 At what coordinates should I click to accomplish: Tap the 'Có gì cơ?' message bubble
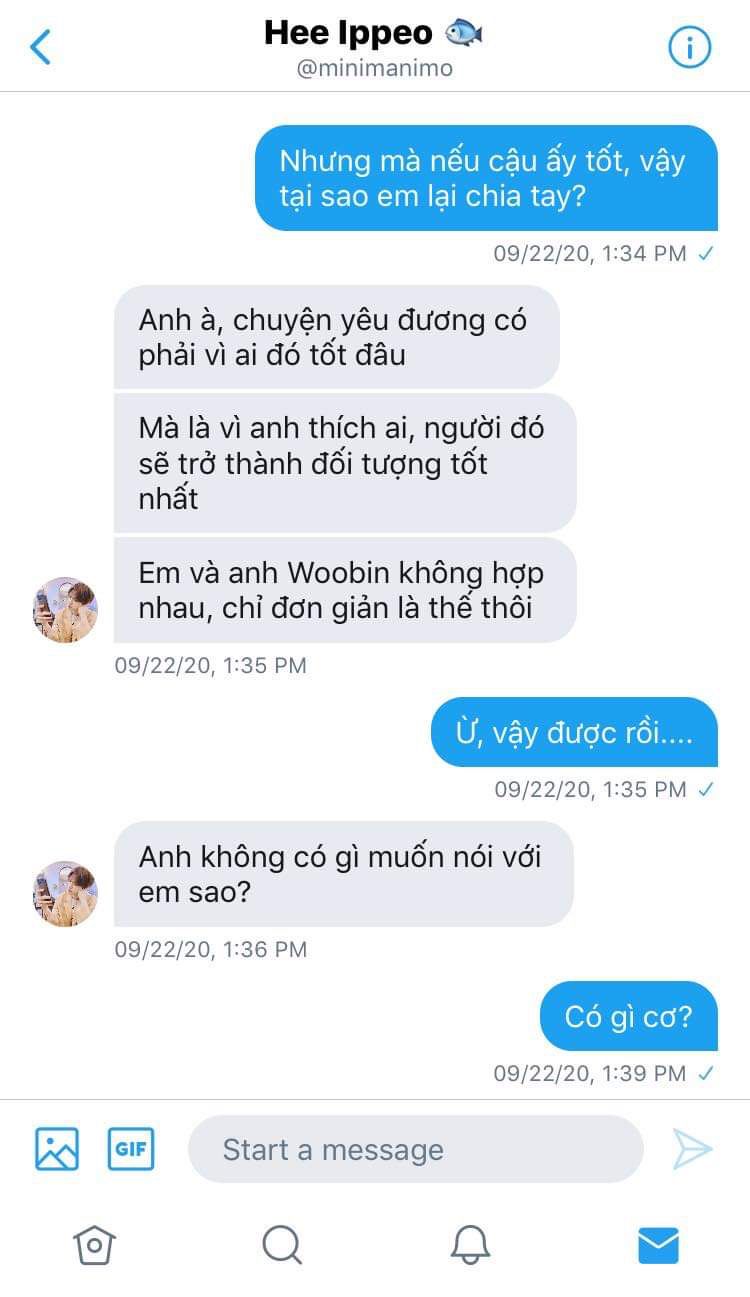pos(629,1016)
